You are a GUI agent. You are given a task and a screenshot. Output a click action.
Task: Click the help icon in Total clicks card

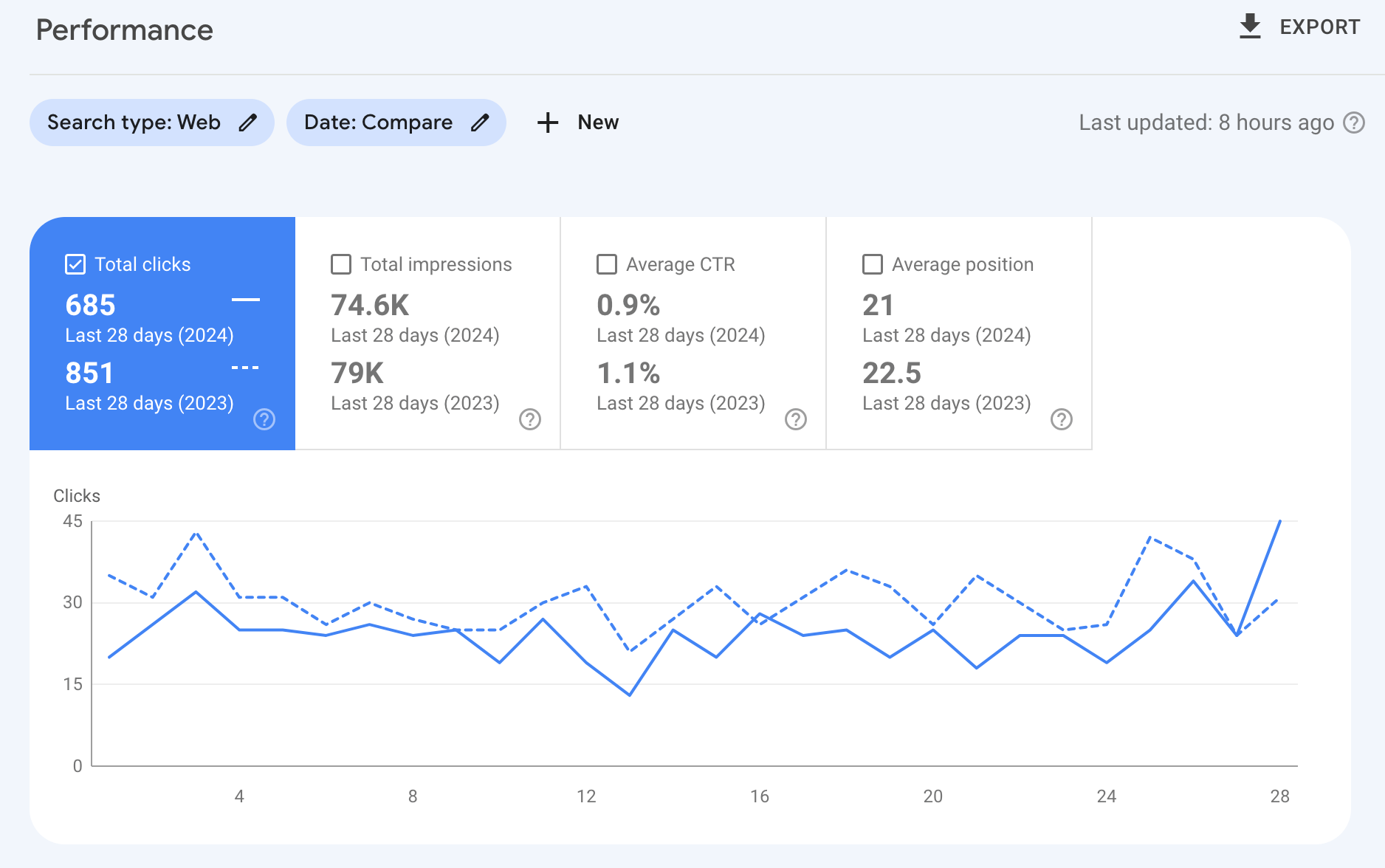(x=264, y=419)
